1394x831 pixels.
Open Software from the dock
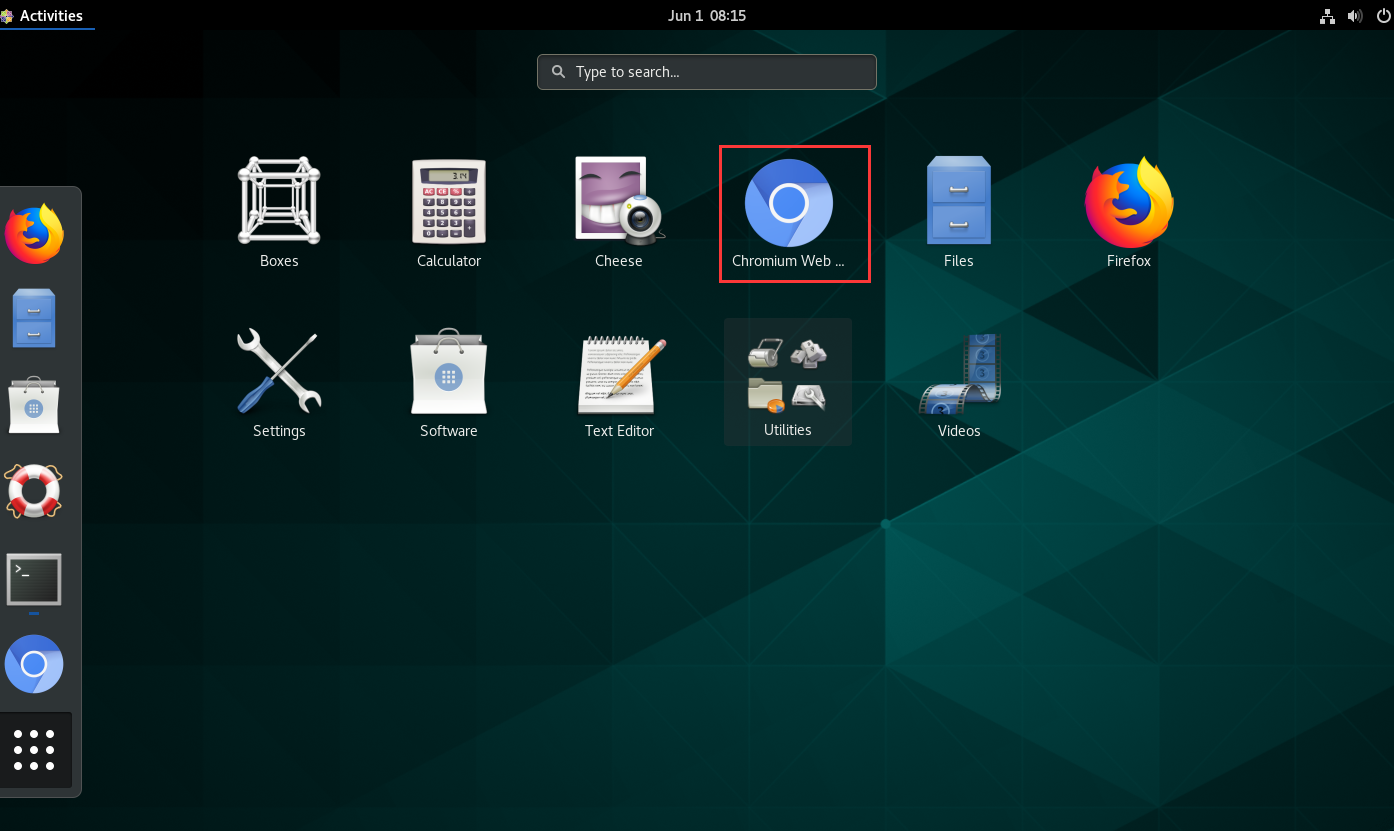(x=34, y=404)
